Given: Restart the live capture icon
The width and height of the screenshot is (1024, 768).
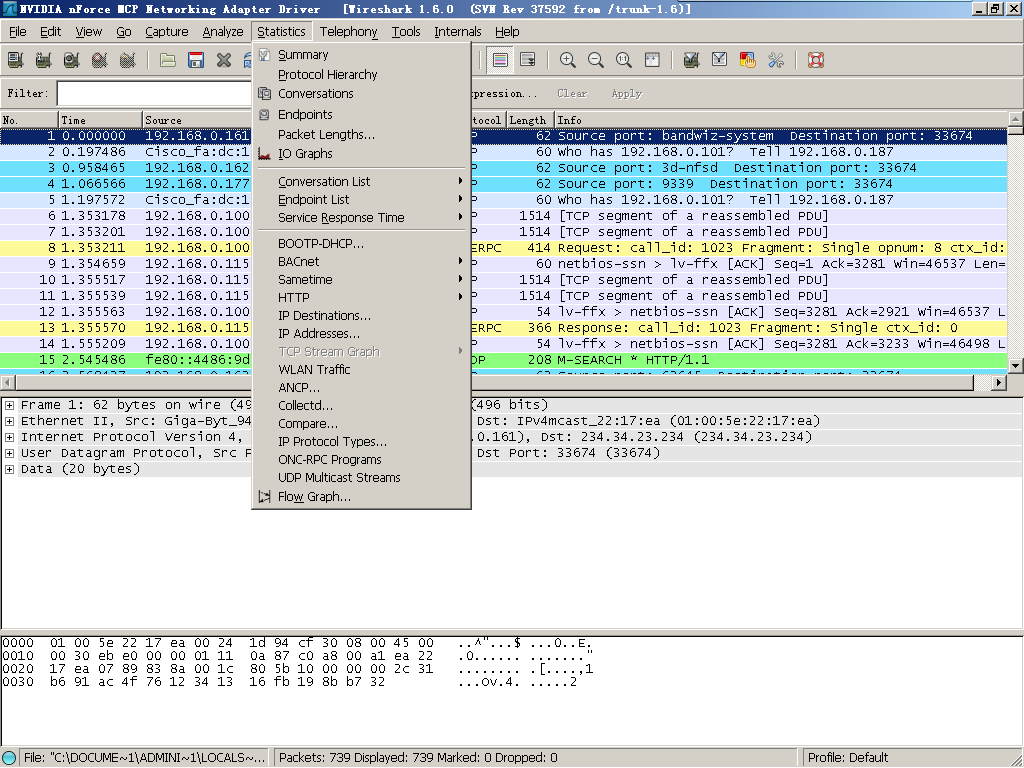Looking at the screenshot, I should point(128,60).
